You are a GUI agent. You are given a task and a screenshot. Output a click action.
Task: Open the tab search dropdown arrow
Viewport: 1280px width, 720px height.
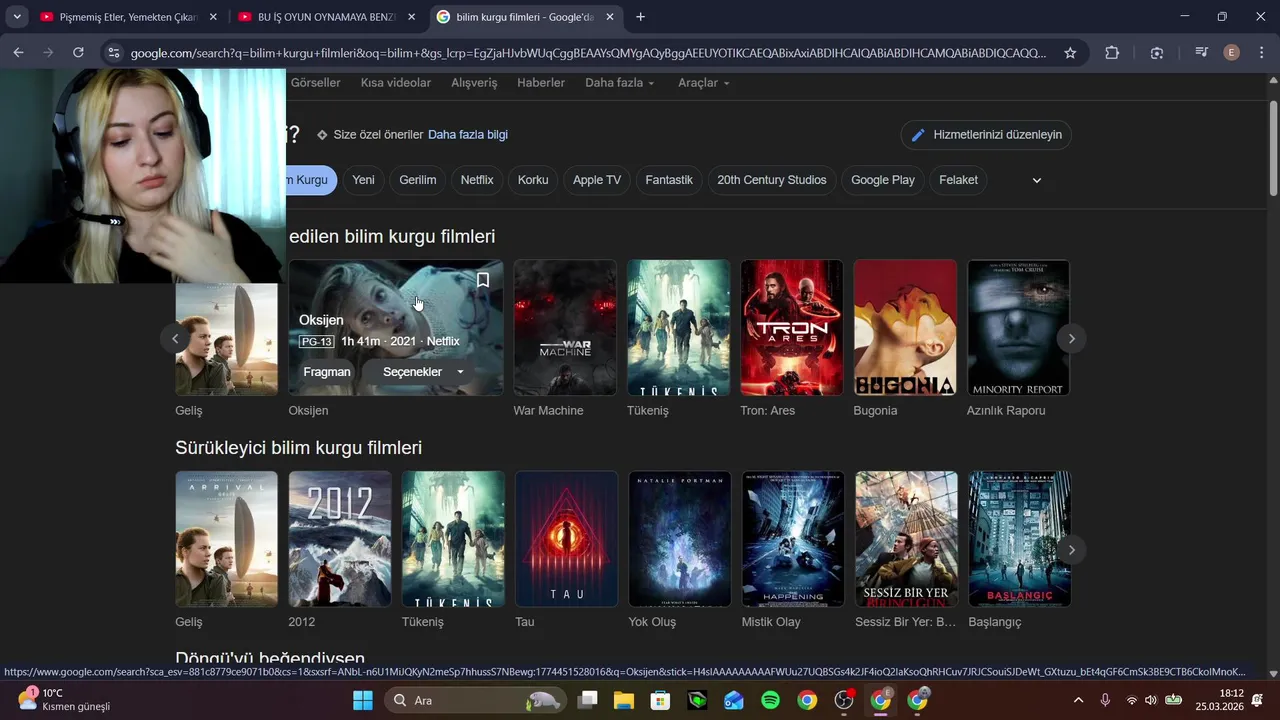pos(17,17)
